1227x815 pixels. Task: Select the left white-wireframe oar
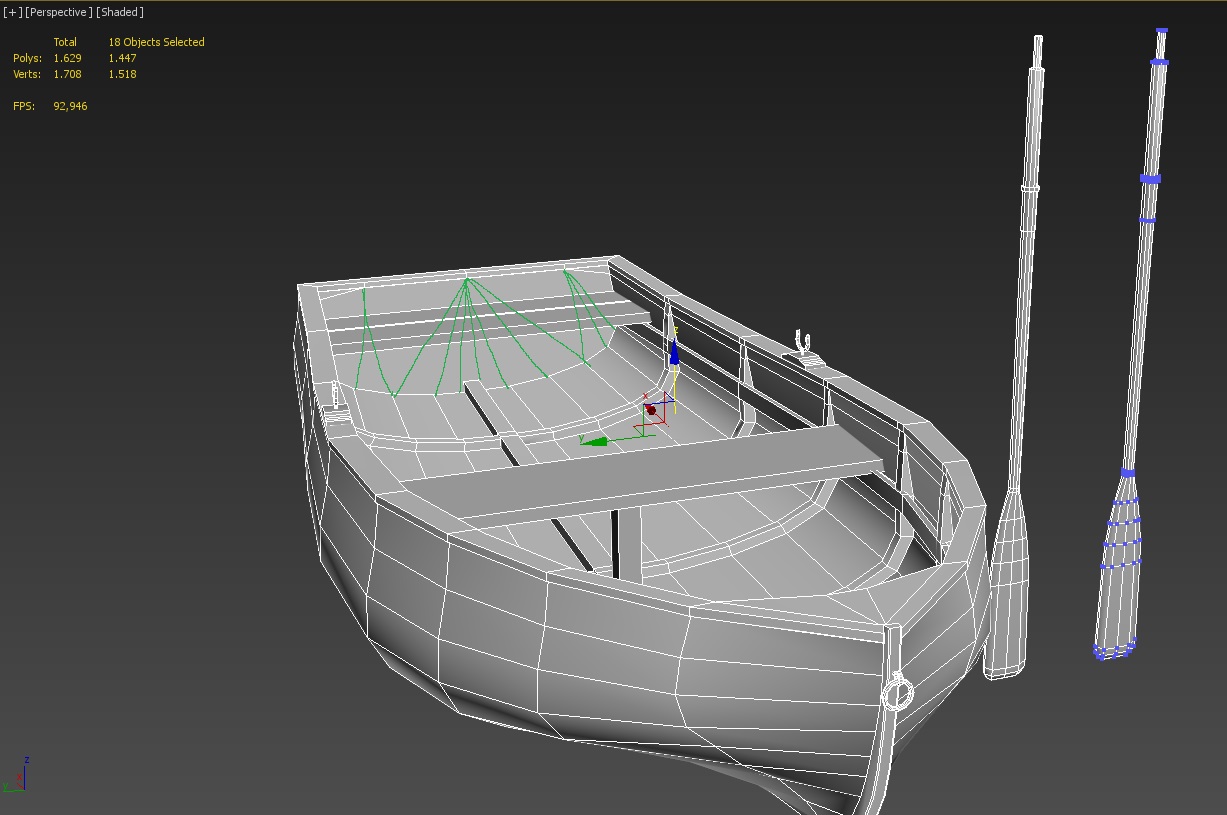(x=1015, y=360)
